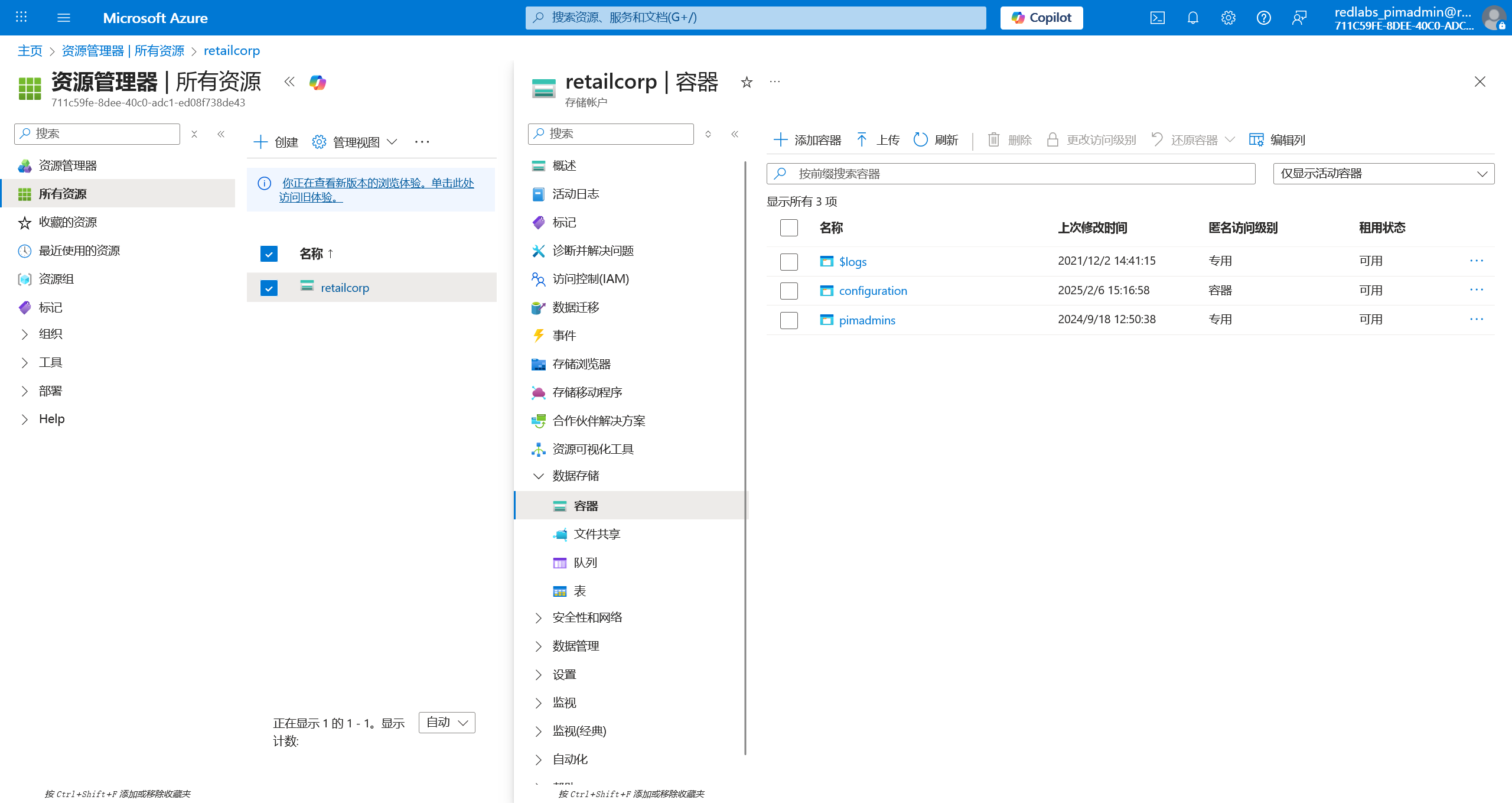
Task: Click the Edit columns (编辑列) icon
Action: pyautogui.click(x=1256, y=140)
